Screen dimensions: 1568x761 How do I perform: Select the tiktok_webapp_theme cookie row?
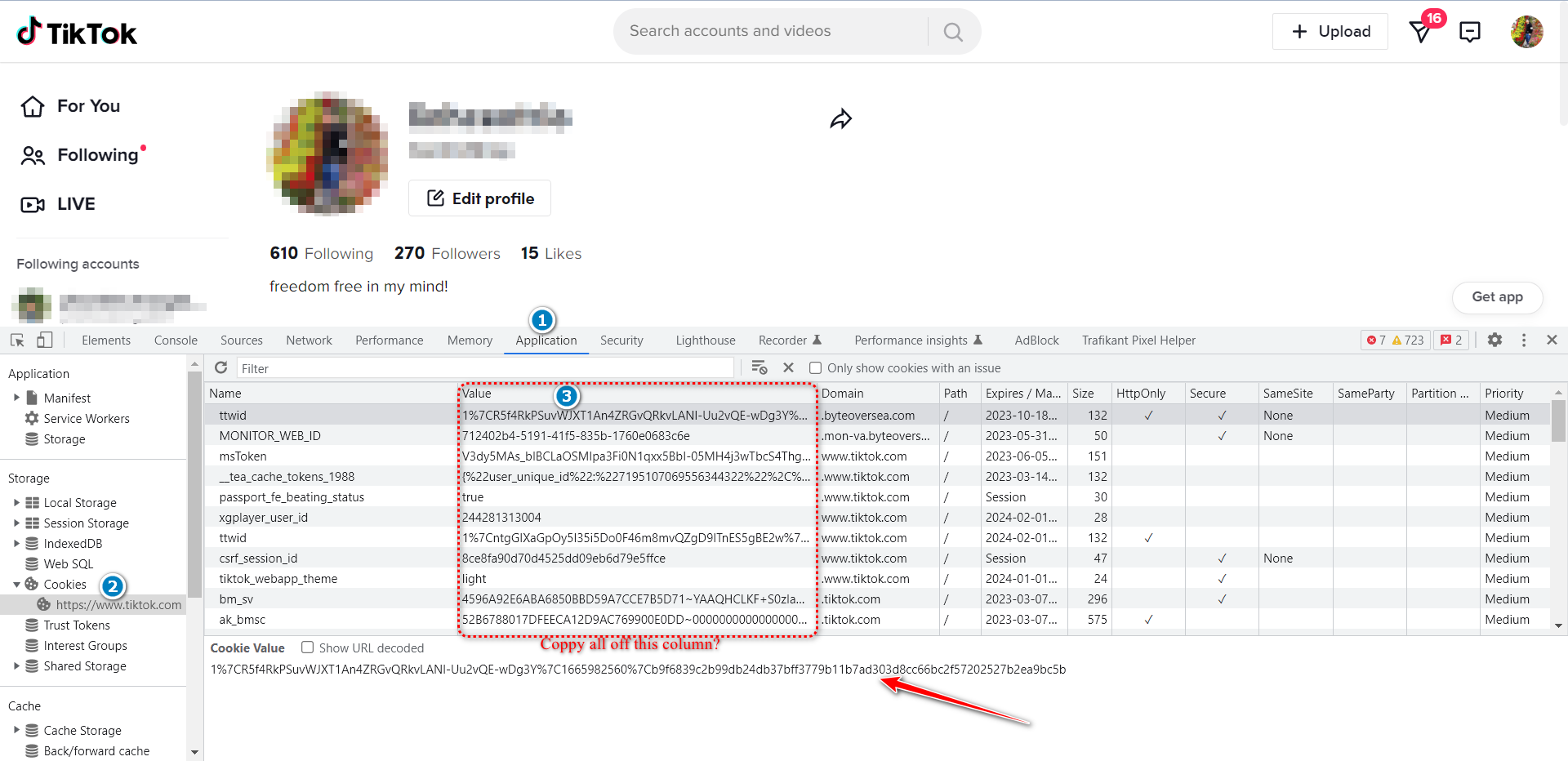click(878, 579)
